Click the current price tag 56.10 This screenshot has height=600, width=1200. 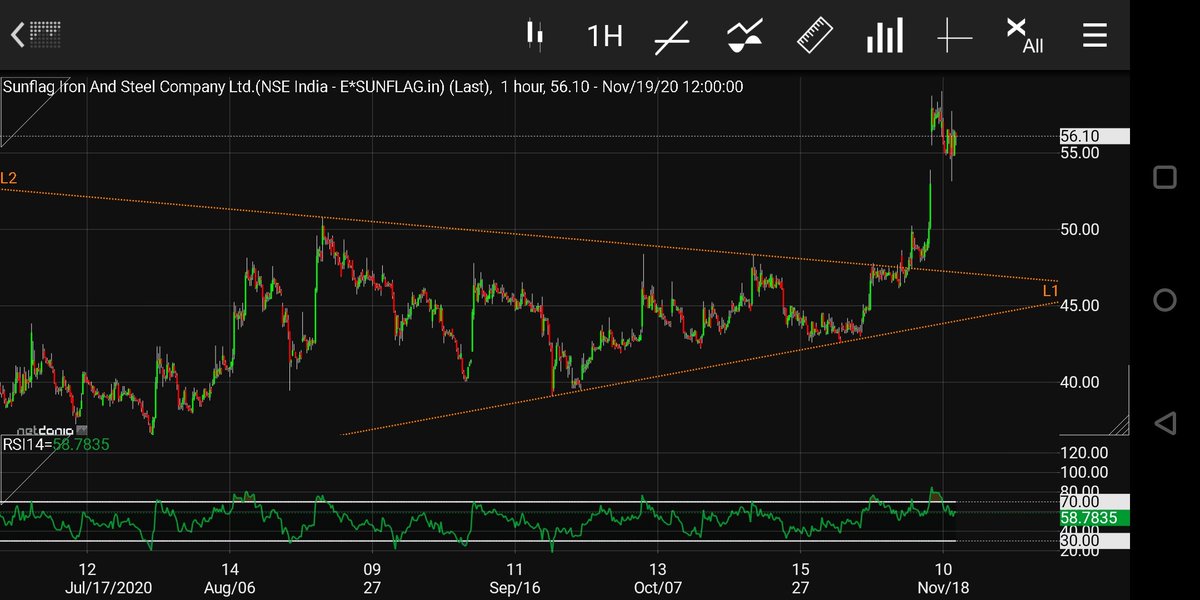pos(1094,136)
